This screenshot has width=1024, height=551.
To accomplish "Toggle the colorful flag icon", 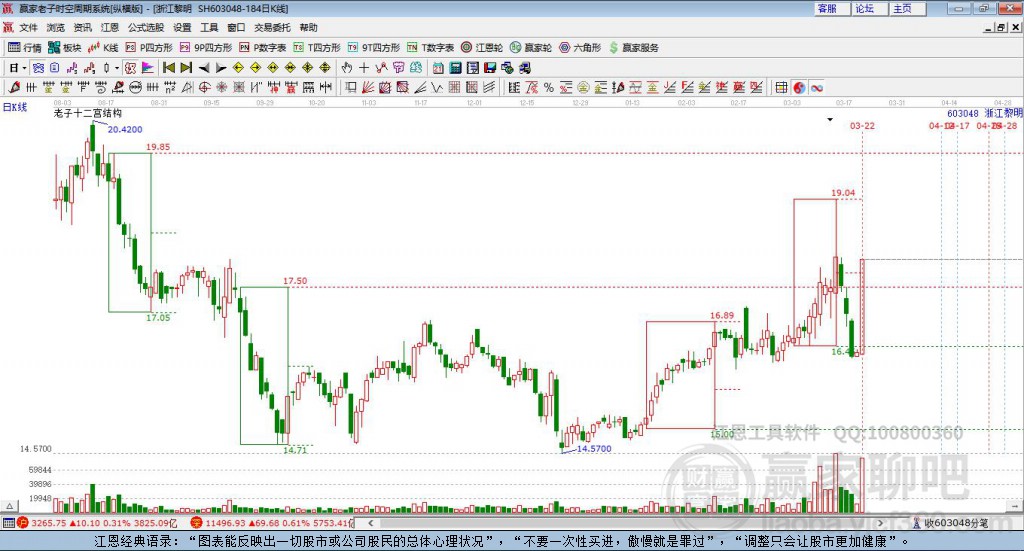I will pyautogui.click(x=148, y=68).
